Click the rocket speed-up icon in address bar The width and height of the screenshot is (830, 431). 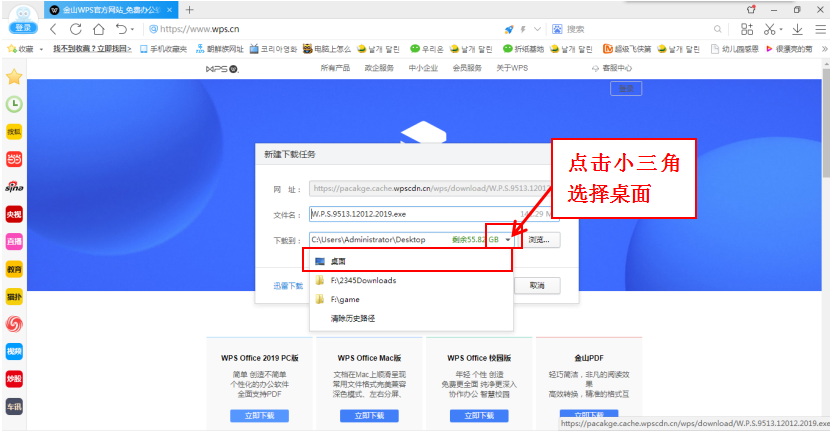tap(509, 29)
